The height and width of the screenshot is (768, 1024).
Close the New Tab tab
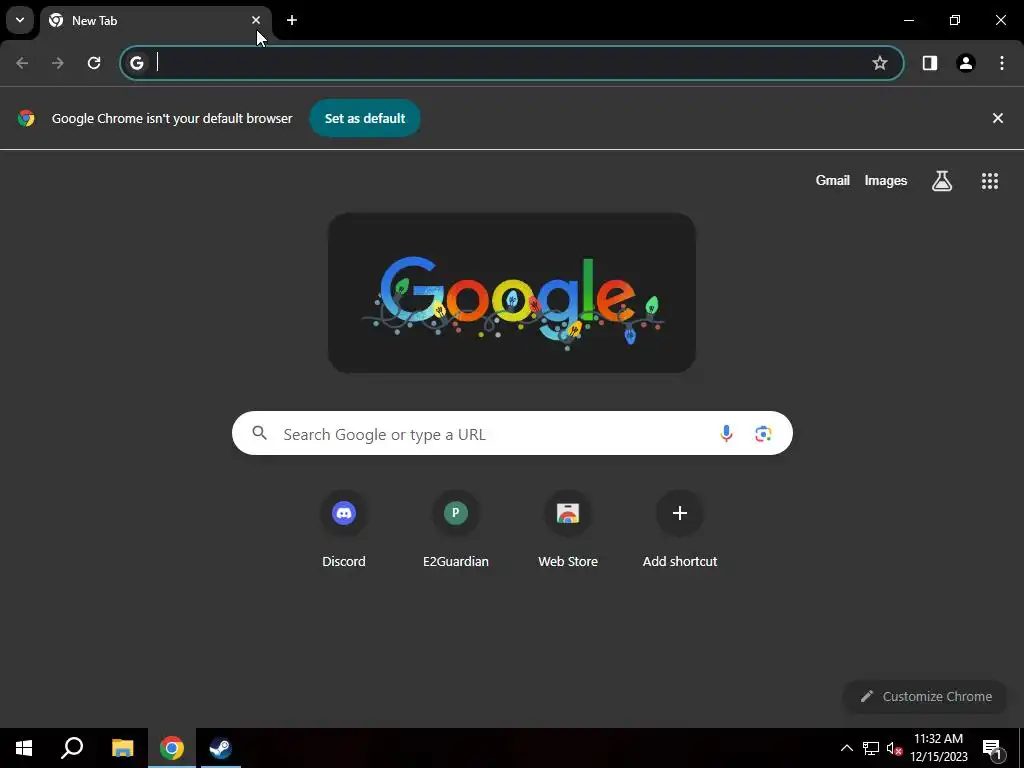[x=256, y=20]
